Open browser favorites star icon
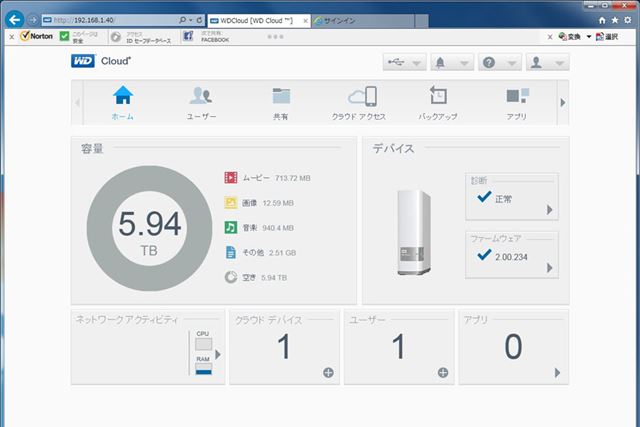Viewport: 640px width, 427px height. tap(615, 20)
